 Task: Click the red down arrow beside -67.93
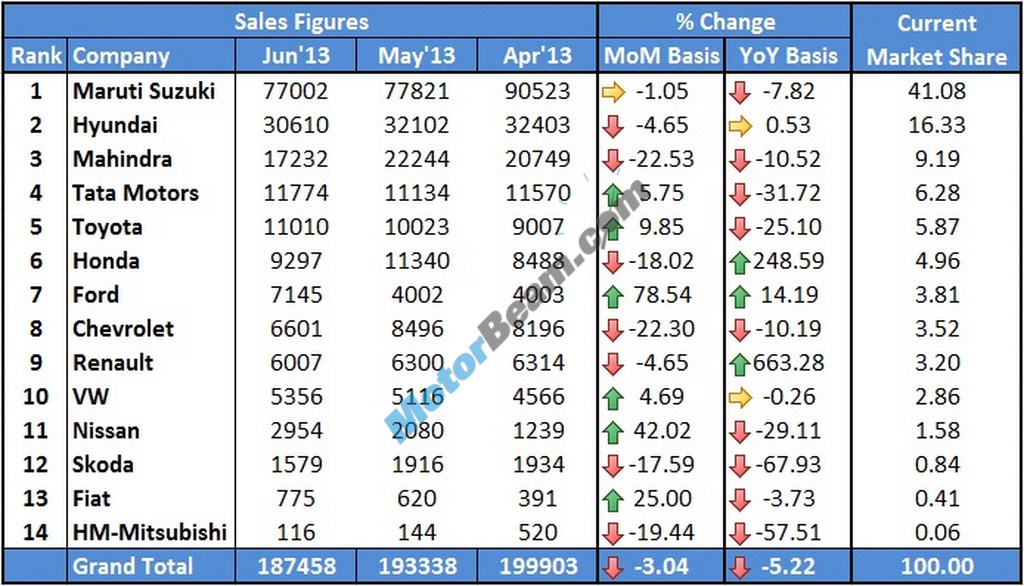click(740, 465)
